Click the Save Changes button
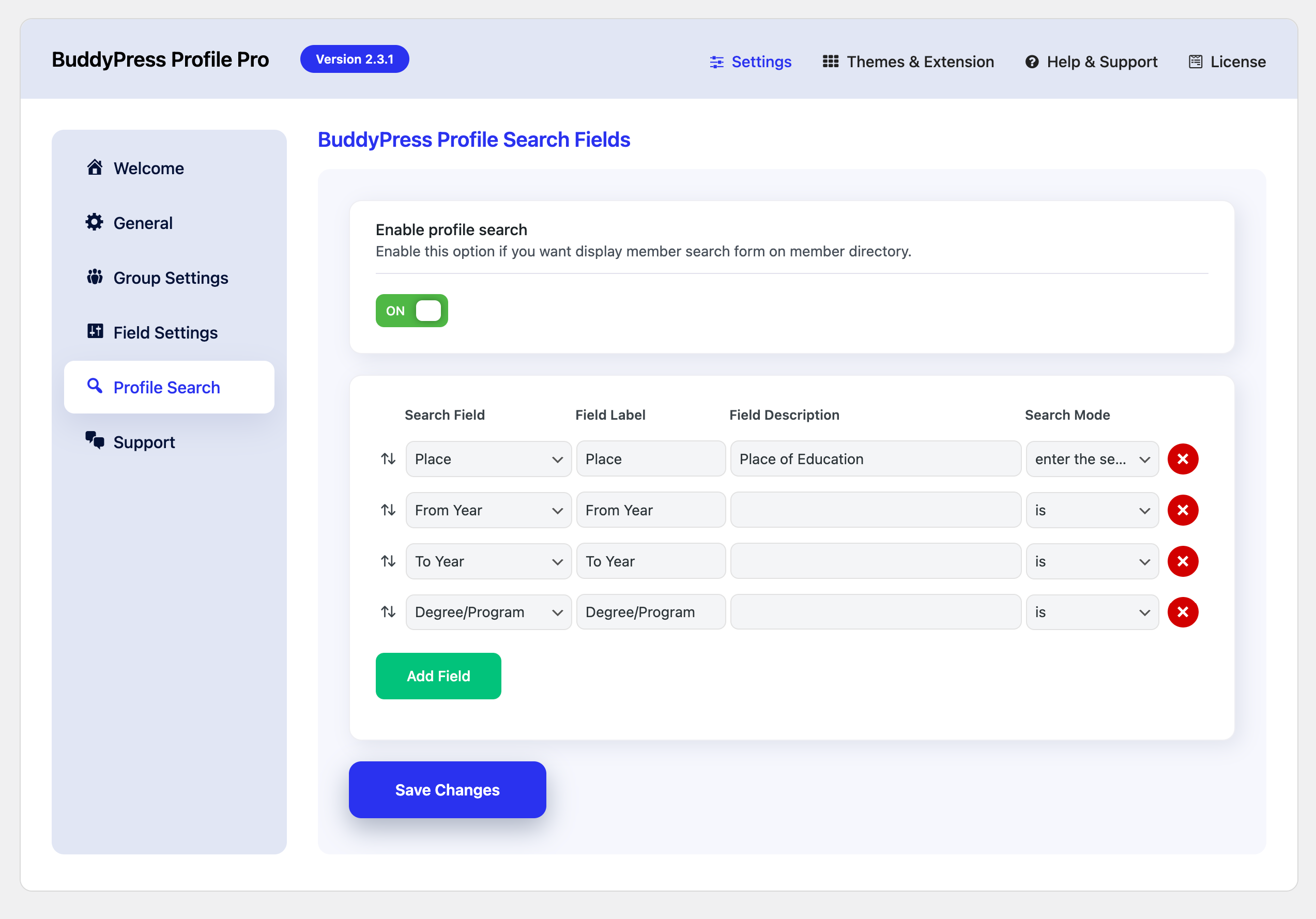 (x=447, y=789)
